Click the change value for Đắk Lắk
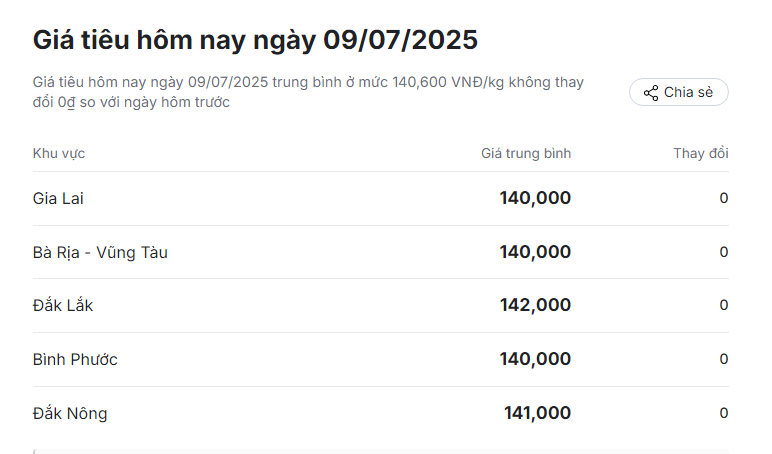This screenshot has height=454, width=772. [x=724, y=305]
